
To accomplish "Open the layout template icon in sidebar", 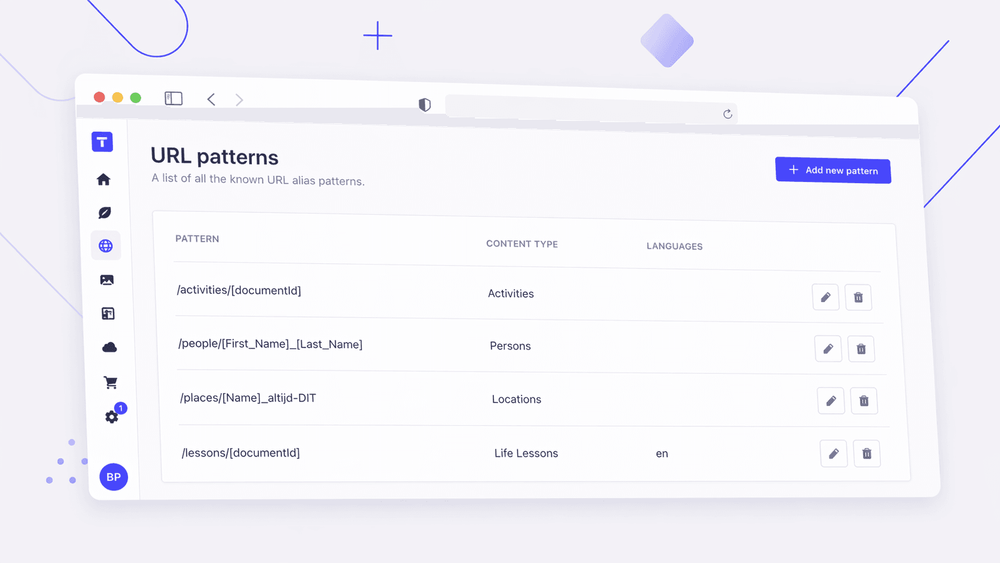I will [x=108, y=314].
